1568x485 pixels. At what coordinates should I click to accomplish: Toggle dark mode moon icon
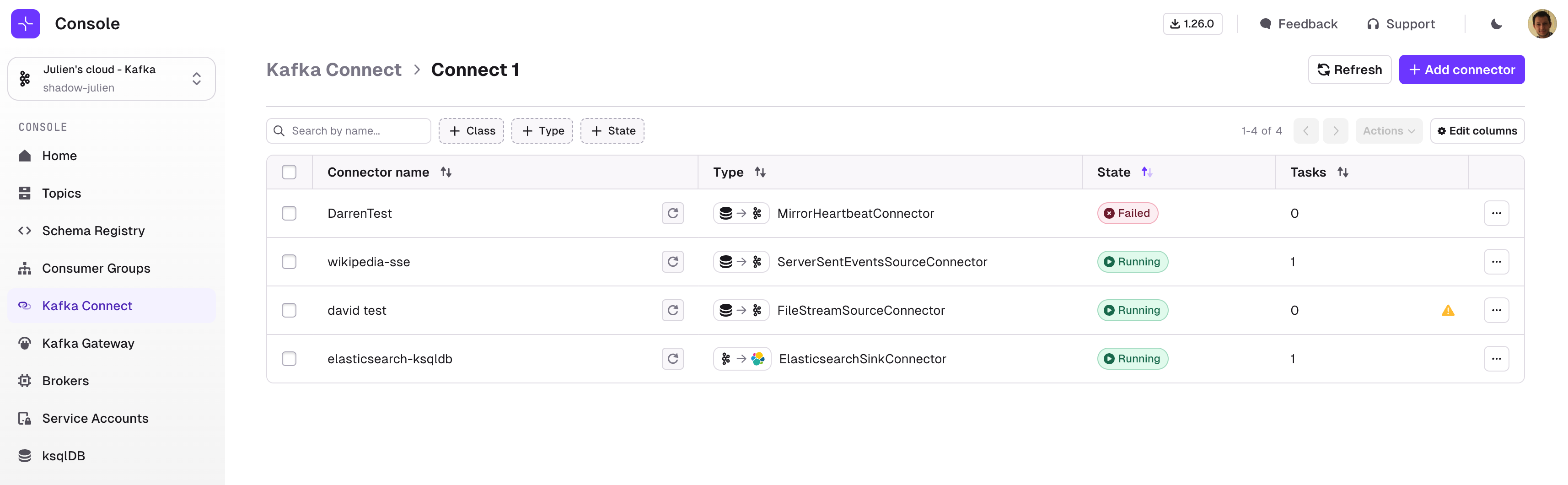click(1496, 24)
